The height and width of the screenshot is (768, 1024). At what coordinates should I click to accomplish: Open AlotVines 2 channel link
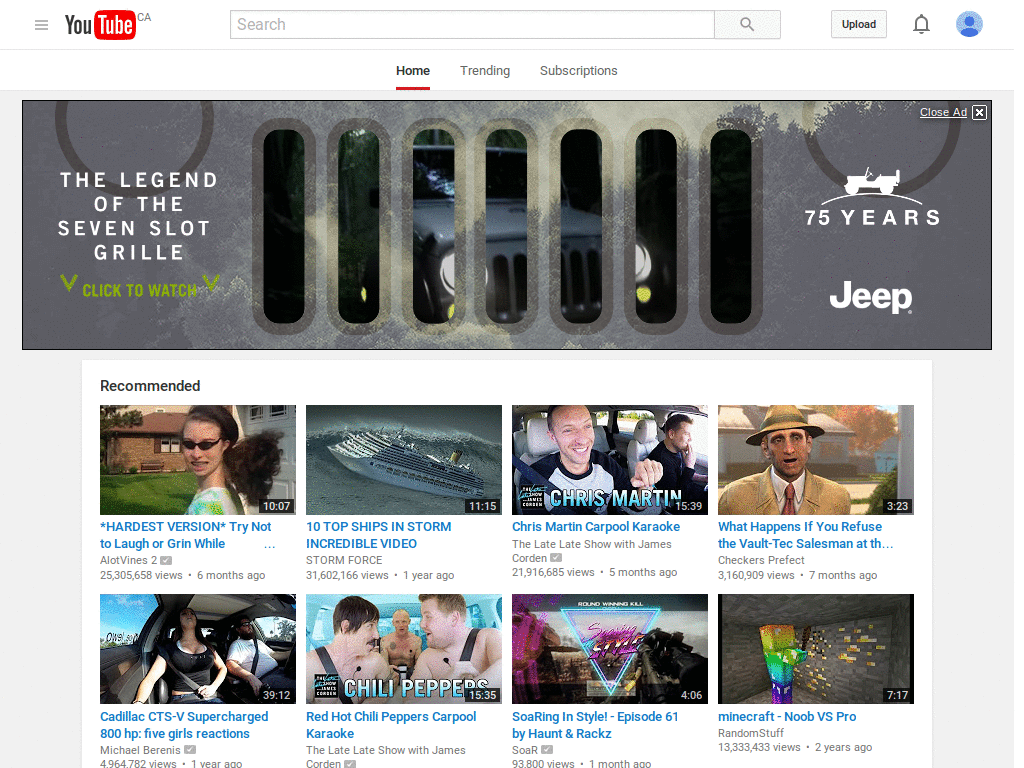pos(129,560)
